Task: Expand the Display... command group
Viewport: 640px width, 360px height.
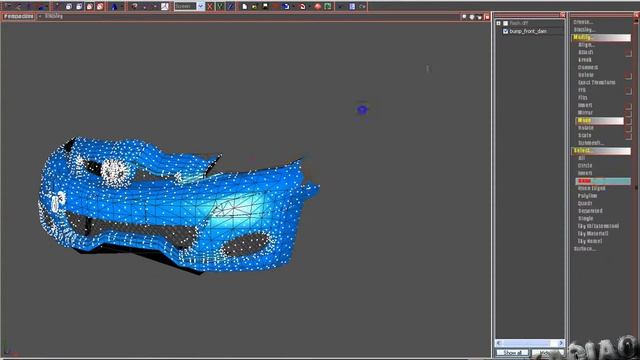Action: pos(584,30)
